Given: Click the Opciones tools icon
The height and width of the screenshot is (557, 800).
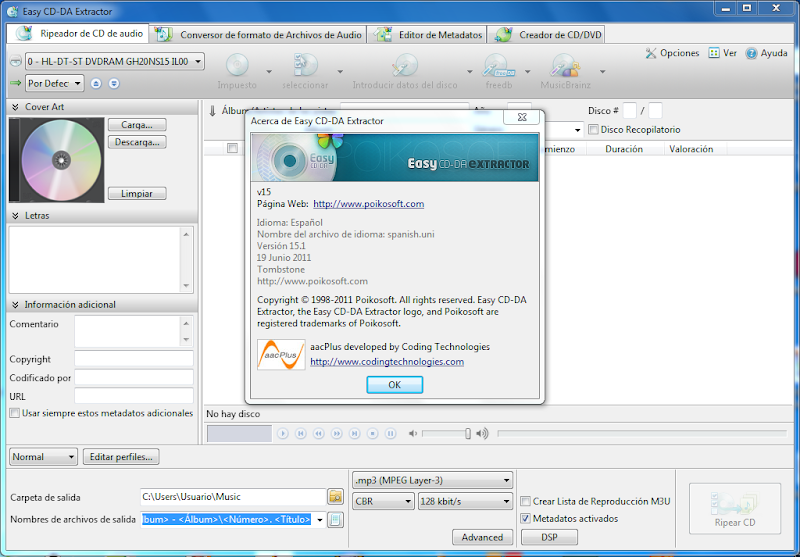Looking at the screenshot, I should point(651,53).
